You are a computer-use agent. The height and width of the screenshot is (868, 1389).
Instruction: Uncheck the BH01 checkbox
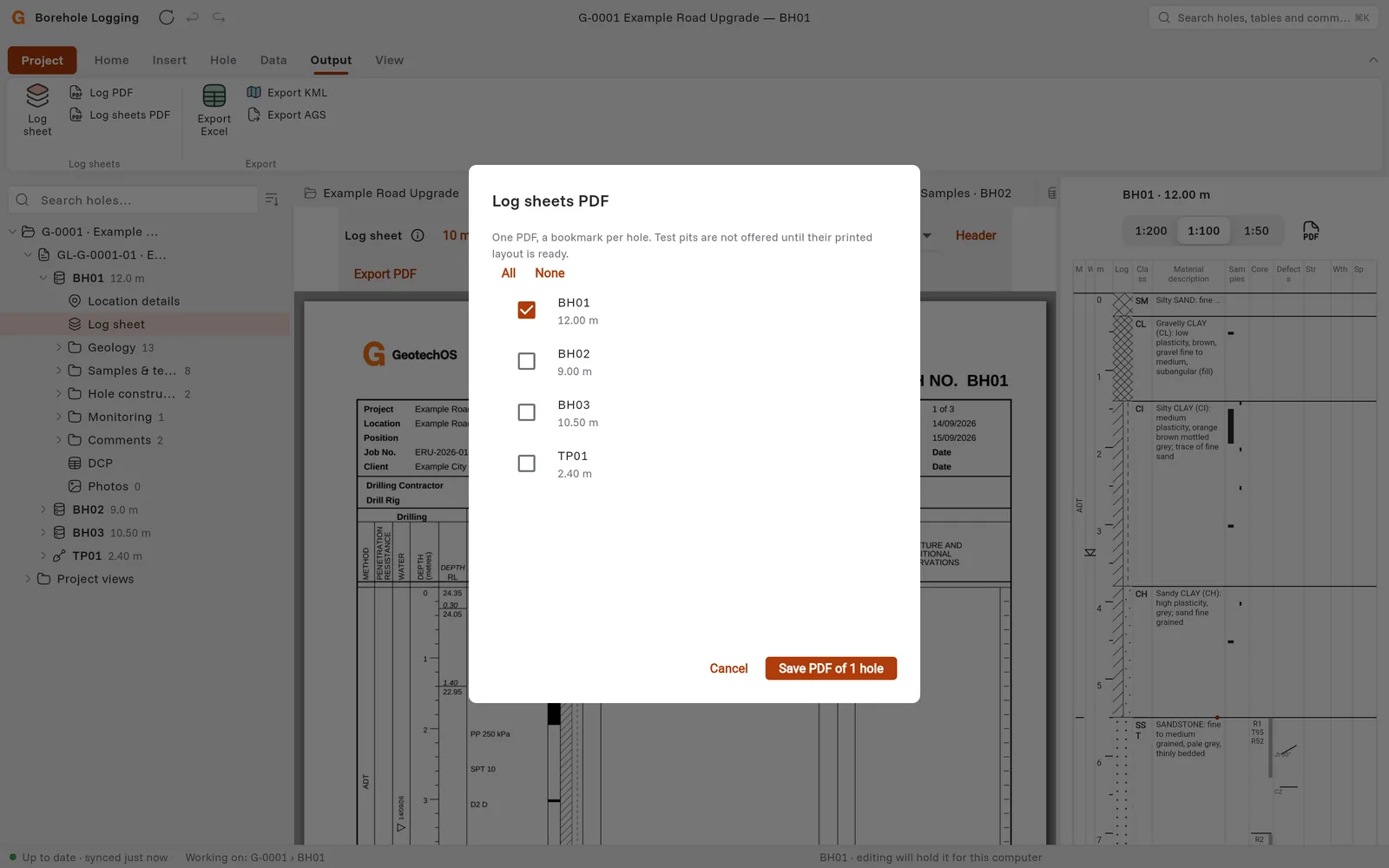click(x=526, y=310)
